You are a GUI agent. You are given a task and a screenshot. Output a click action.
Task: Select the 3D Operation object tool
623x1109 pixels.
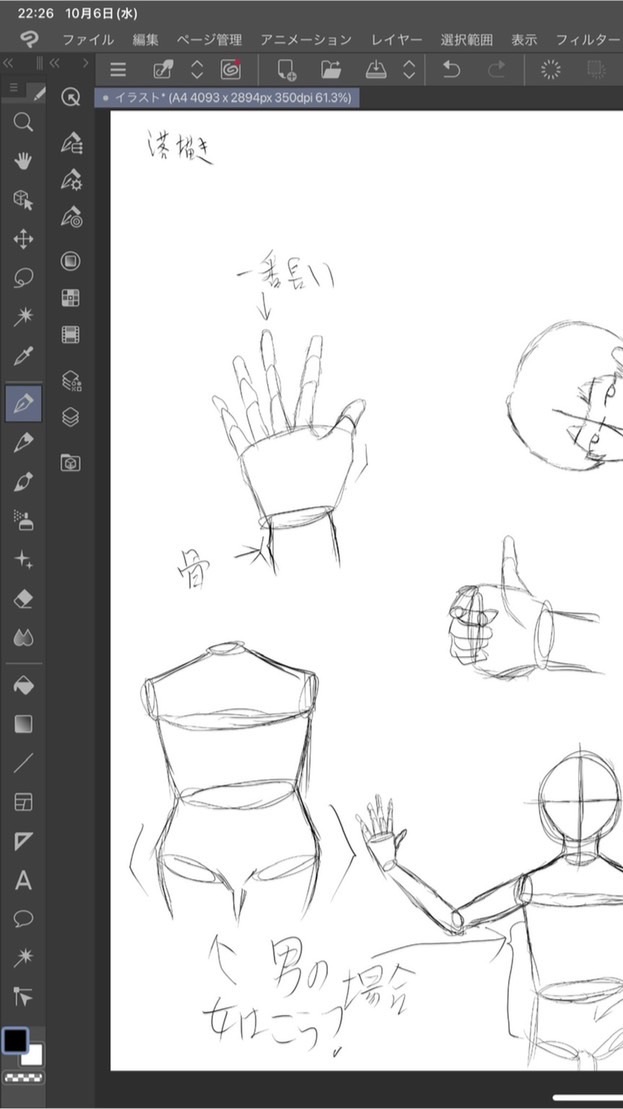[23, 200]
